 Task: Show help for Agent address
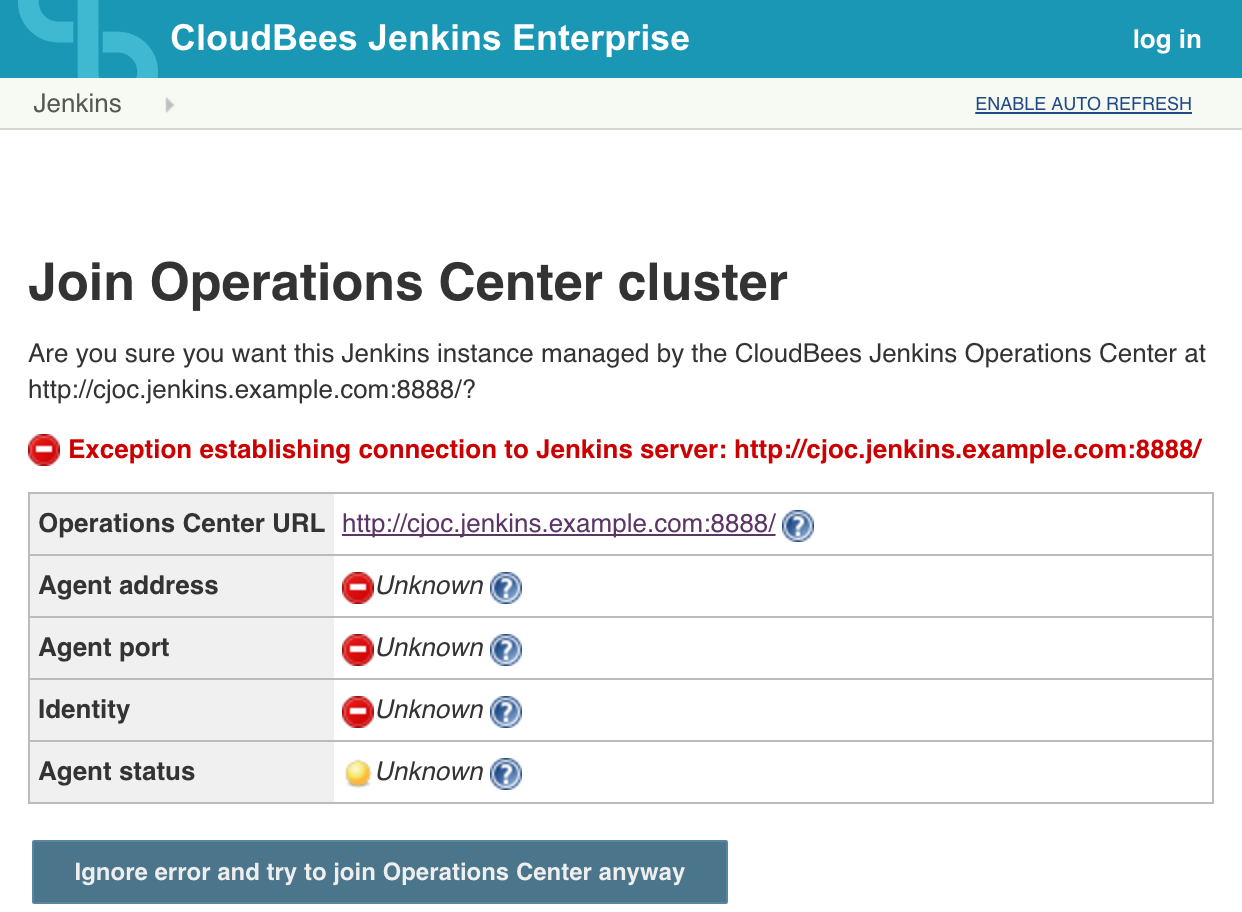point(506,587)
